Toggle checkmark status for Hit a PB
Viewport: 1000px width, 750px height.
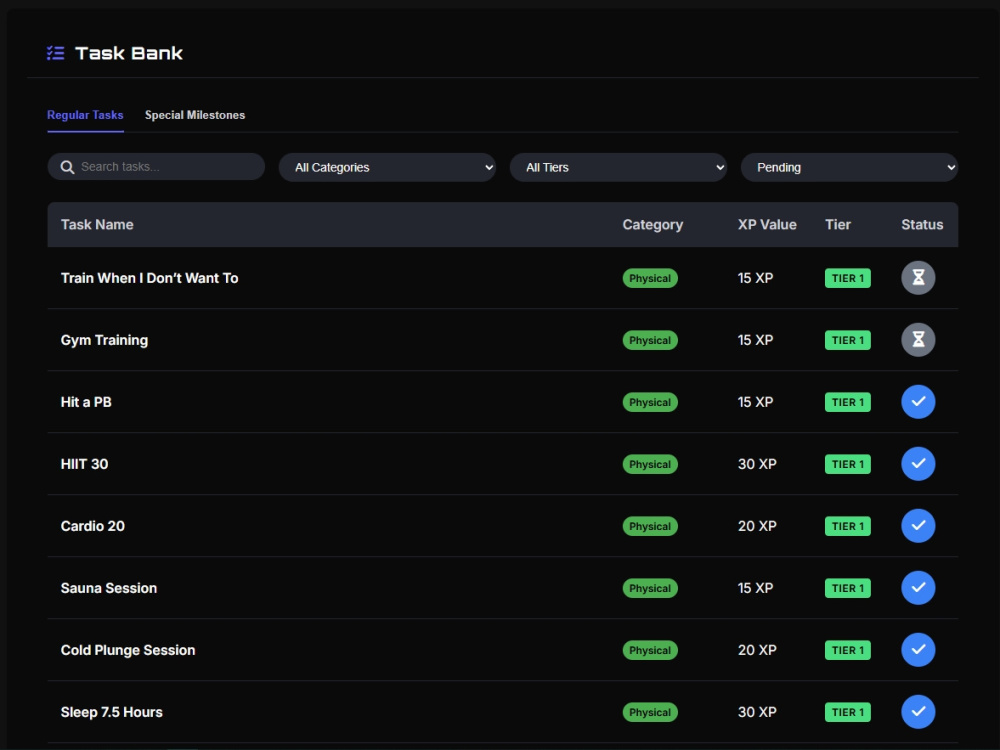pos(918,402)
